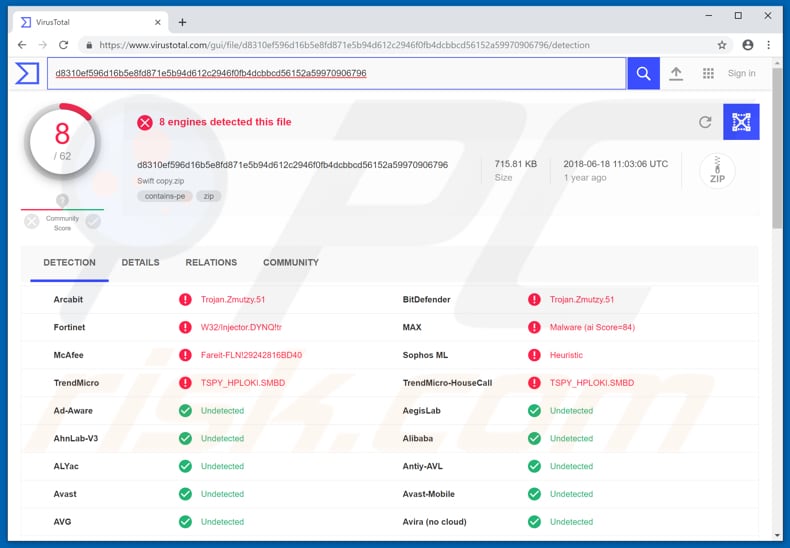Click the McAfee alert icon
790x548 pixels.
[x=185, y=355]
